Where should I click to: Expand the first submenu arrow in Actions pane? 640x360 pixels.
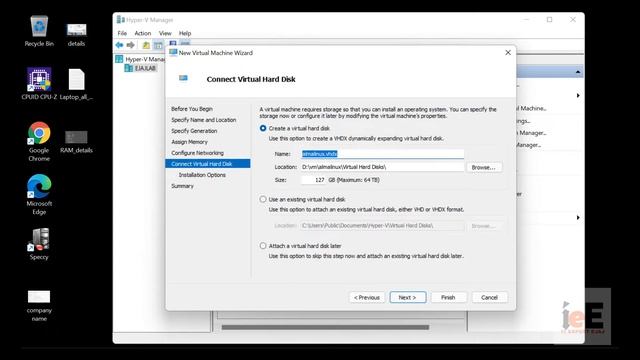tap(578, 96)
